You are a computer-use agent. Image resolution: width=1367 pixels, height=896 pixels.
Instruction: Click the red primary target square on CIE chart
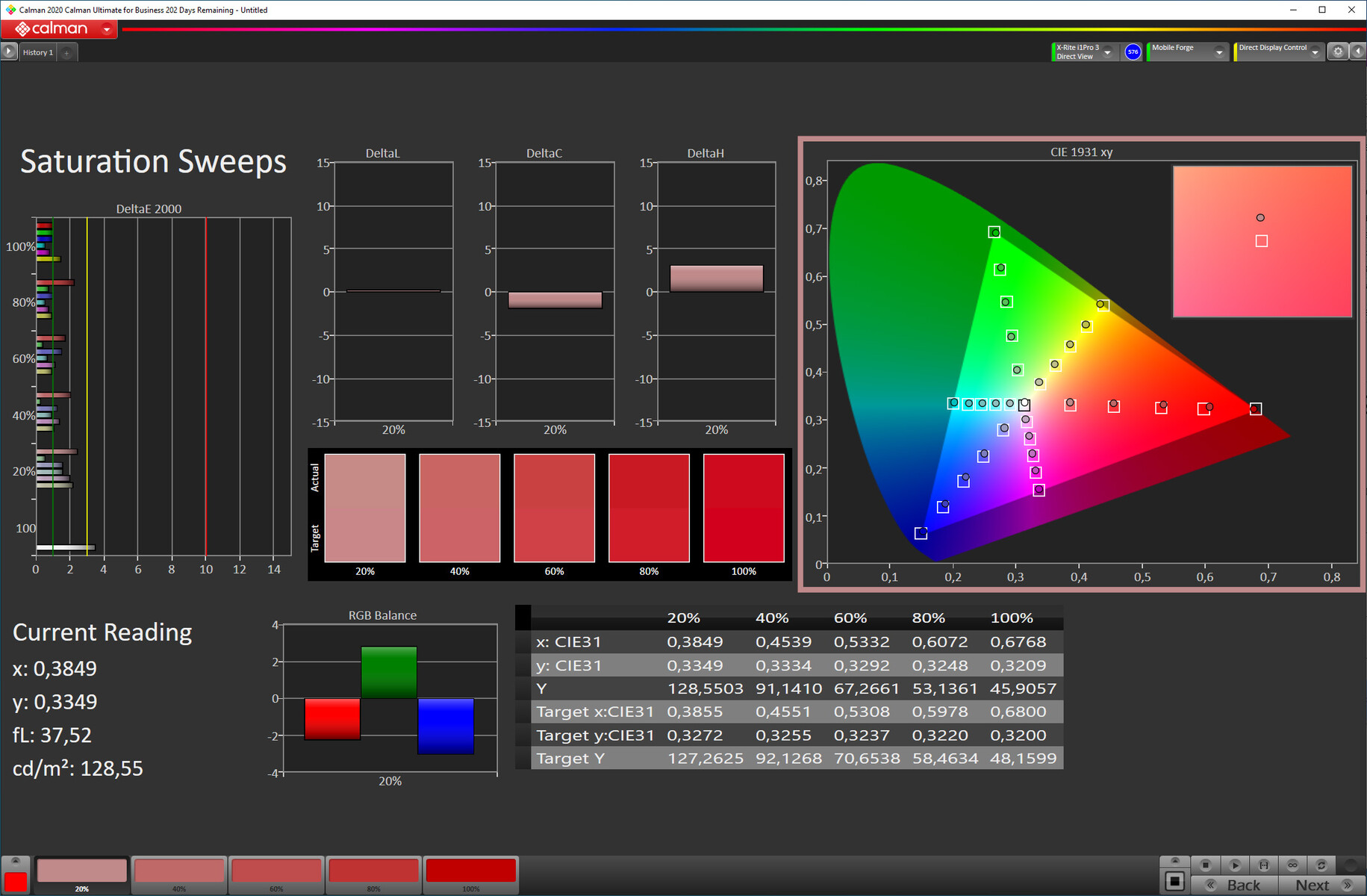1256,409
